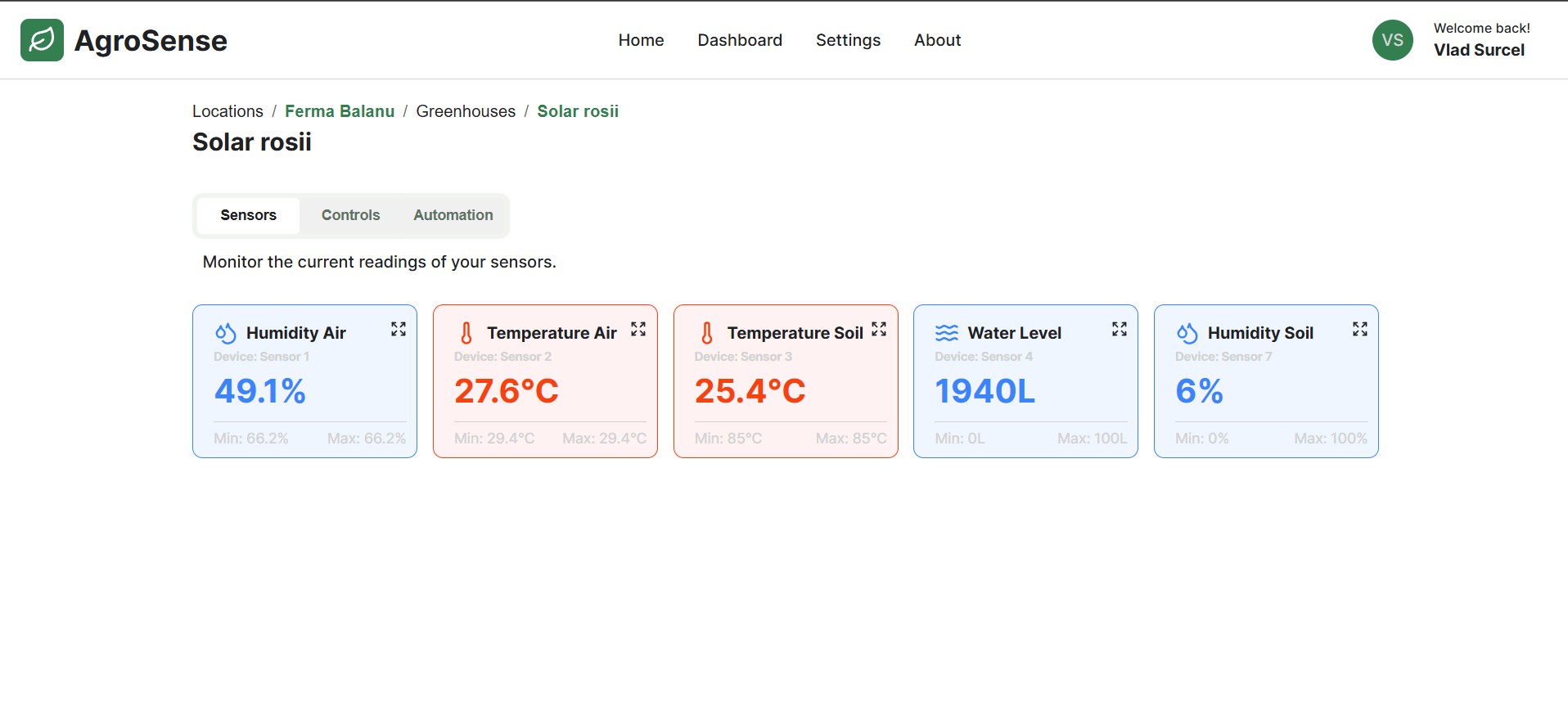1568x711 pixels.
Task: Click the Device: Sensor 1 label
Action: (x=261, y=357)
